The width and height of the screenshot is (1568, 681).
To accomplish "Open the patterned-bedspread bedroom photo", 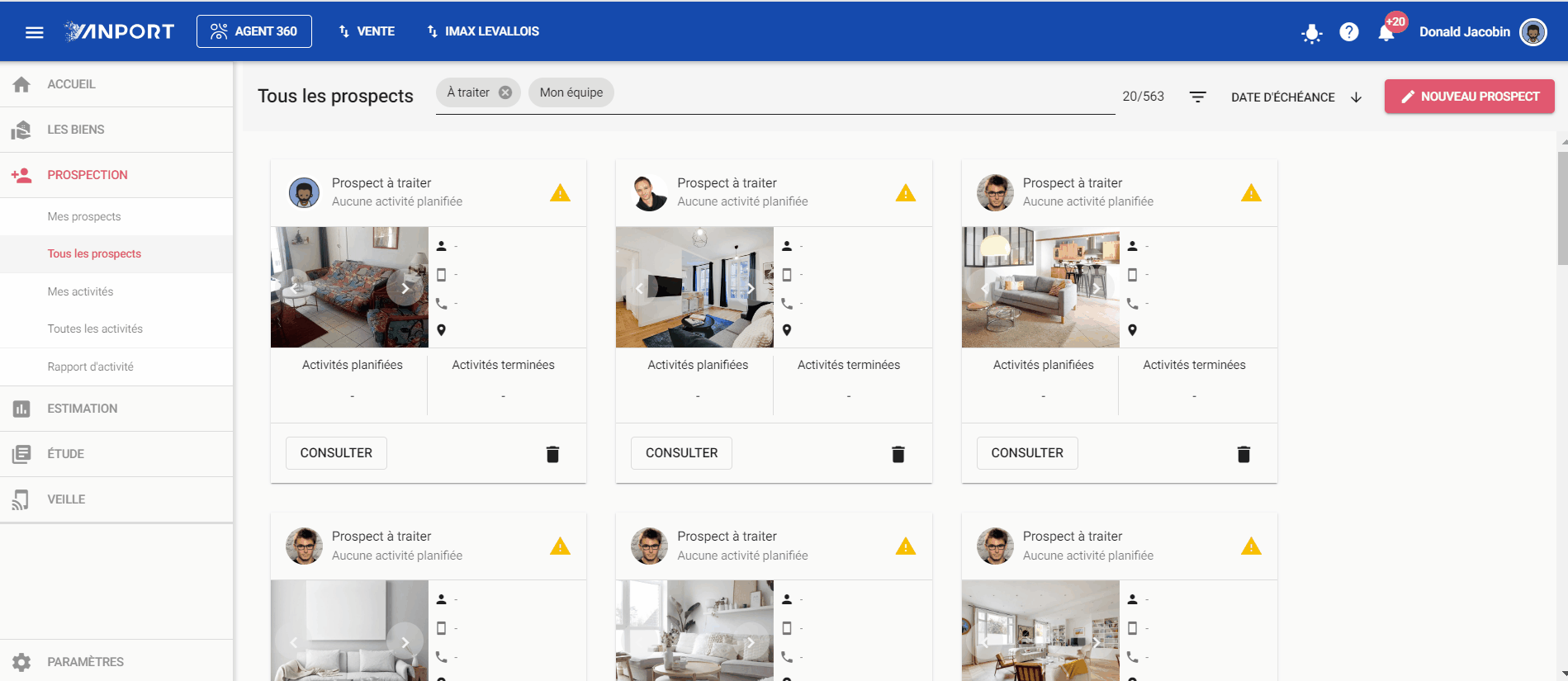I will point(349,287).
